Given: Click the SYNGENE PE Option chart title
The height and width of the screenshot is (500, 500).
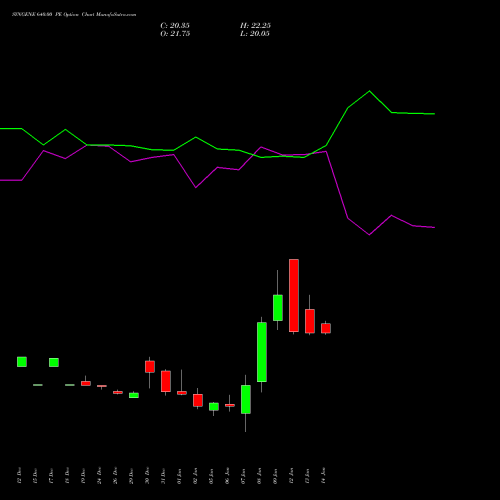Looking at the screenshot, I should click(x=74, y=15).
